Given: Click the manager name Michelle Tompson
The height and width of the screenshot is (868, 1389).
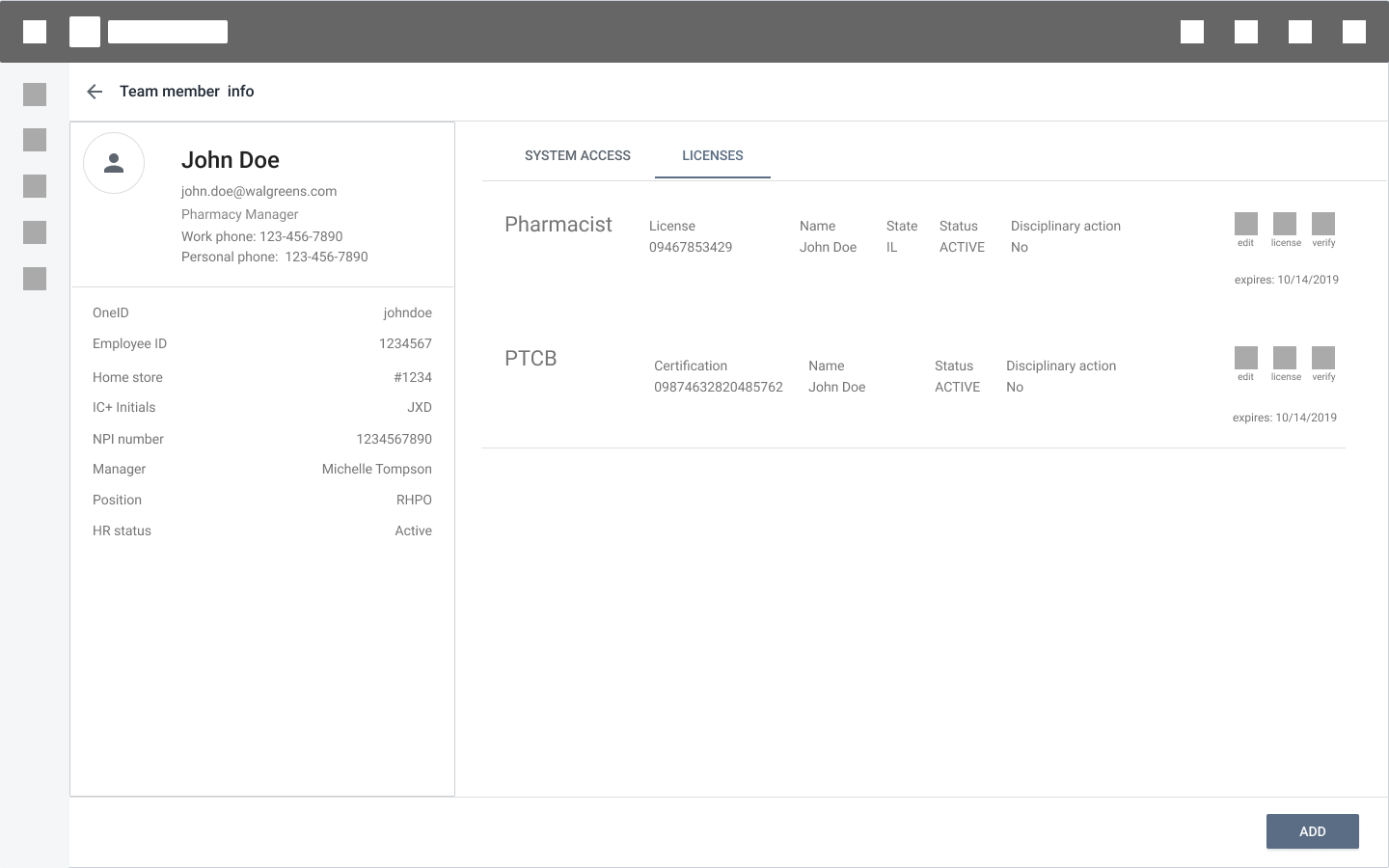Looking at the screenshot, I should click(x=376, y=469).
